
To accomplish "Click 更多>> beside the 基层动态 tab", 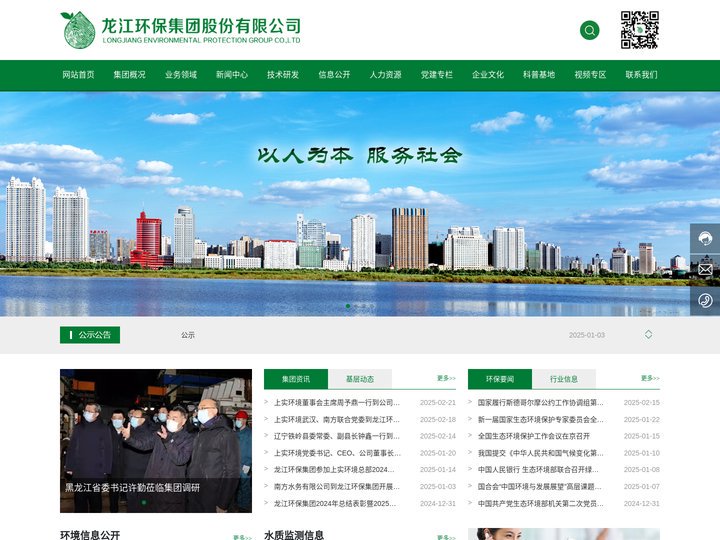I will point(446,378).
